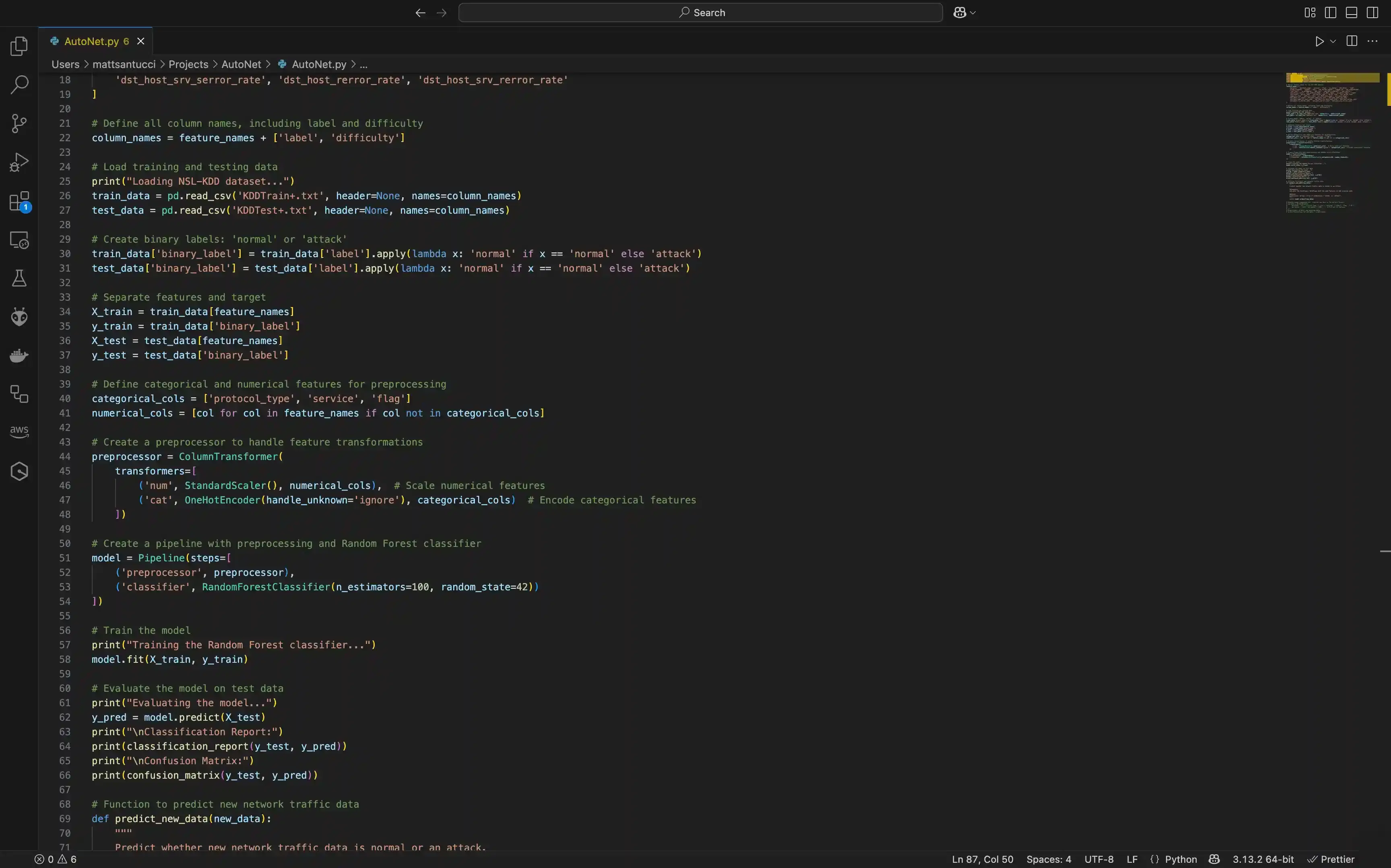The width and height of the screenshot is (1391, 868).
Task: Toggle the secondary side bar
Action: tap(1372, 12)
